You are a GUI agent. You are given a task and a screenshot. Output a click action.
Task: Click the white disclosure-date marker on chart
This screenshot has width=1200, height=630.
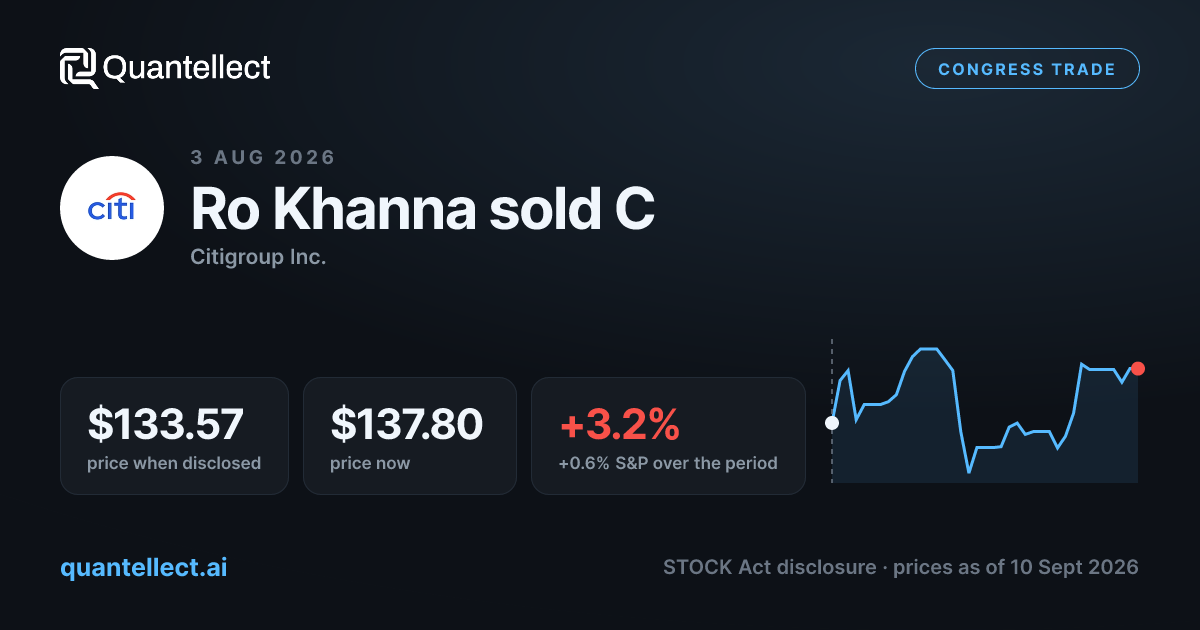(x=832, y=422)
